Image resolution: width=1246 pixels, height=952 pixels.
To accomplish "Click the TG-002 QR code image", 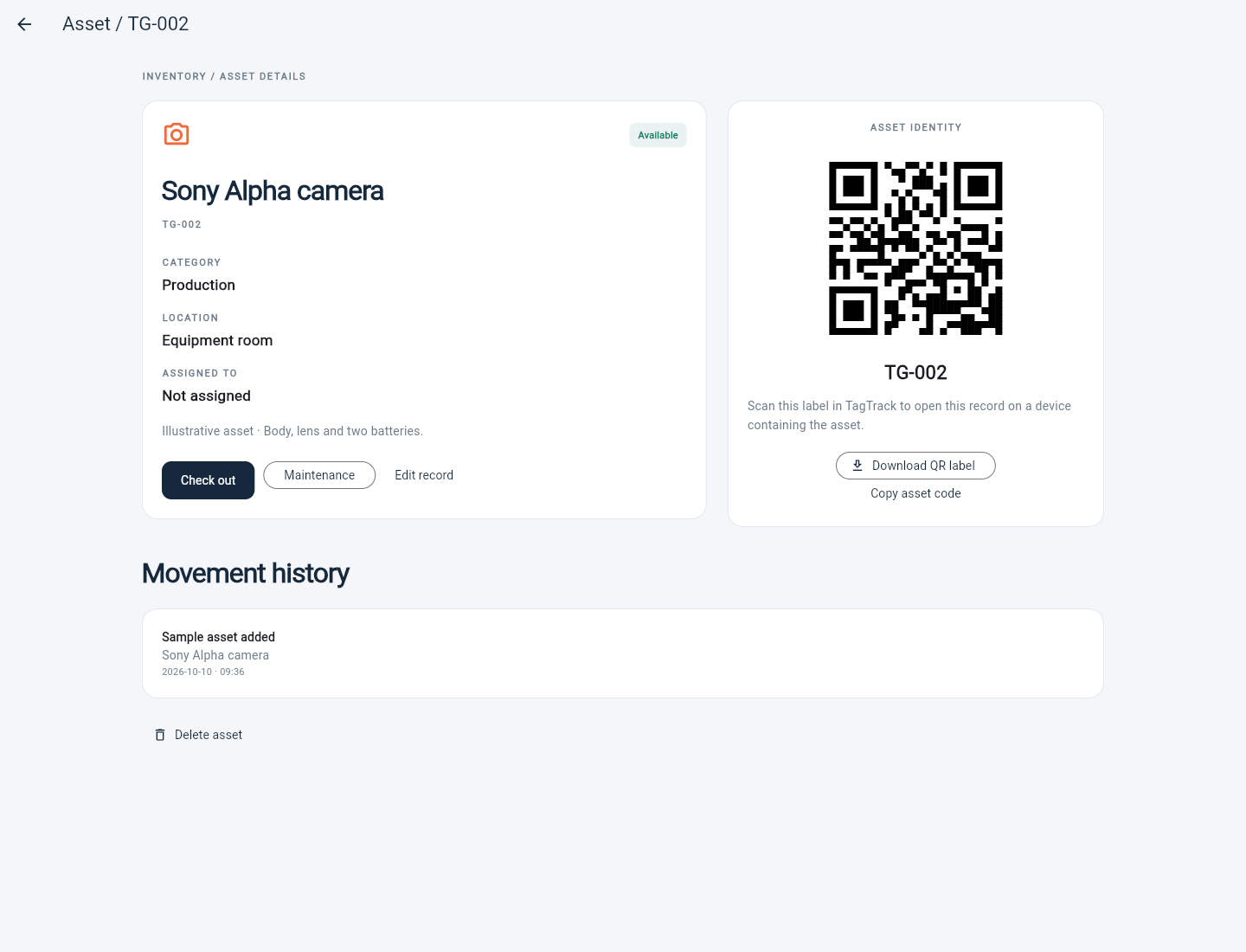I will (x=915, y=248).
